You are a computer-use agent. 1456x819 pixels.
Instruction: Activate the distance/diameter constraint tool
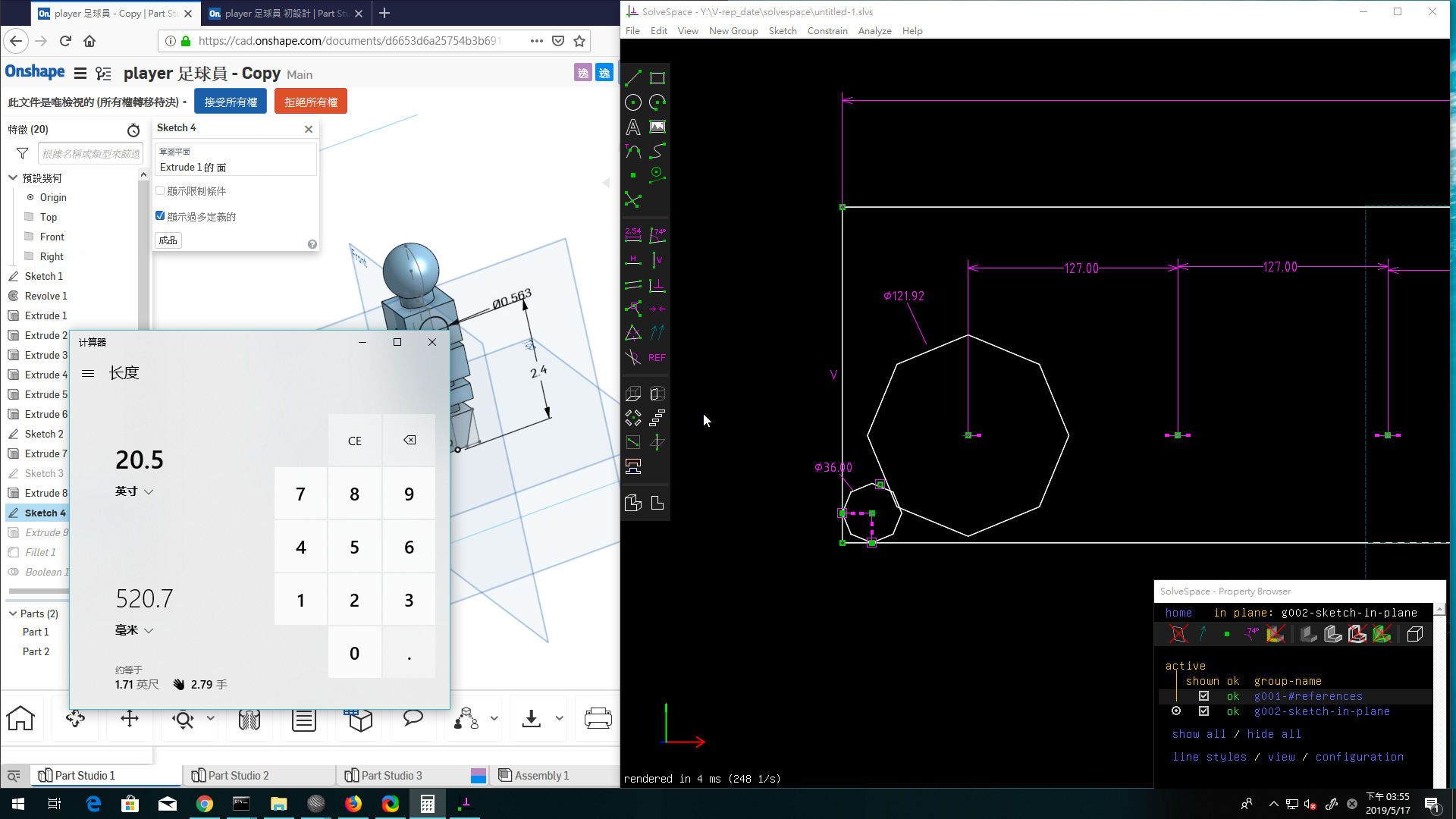click(632, 235)
